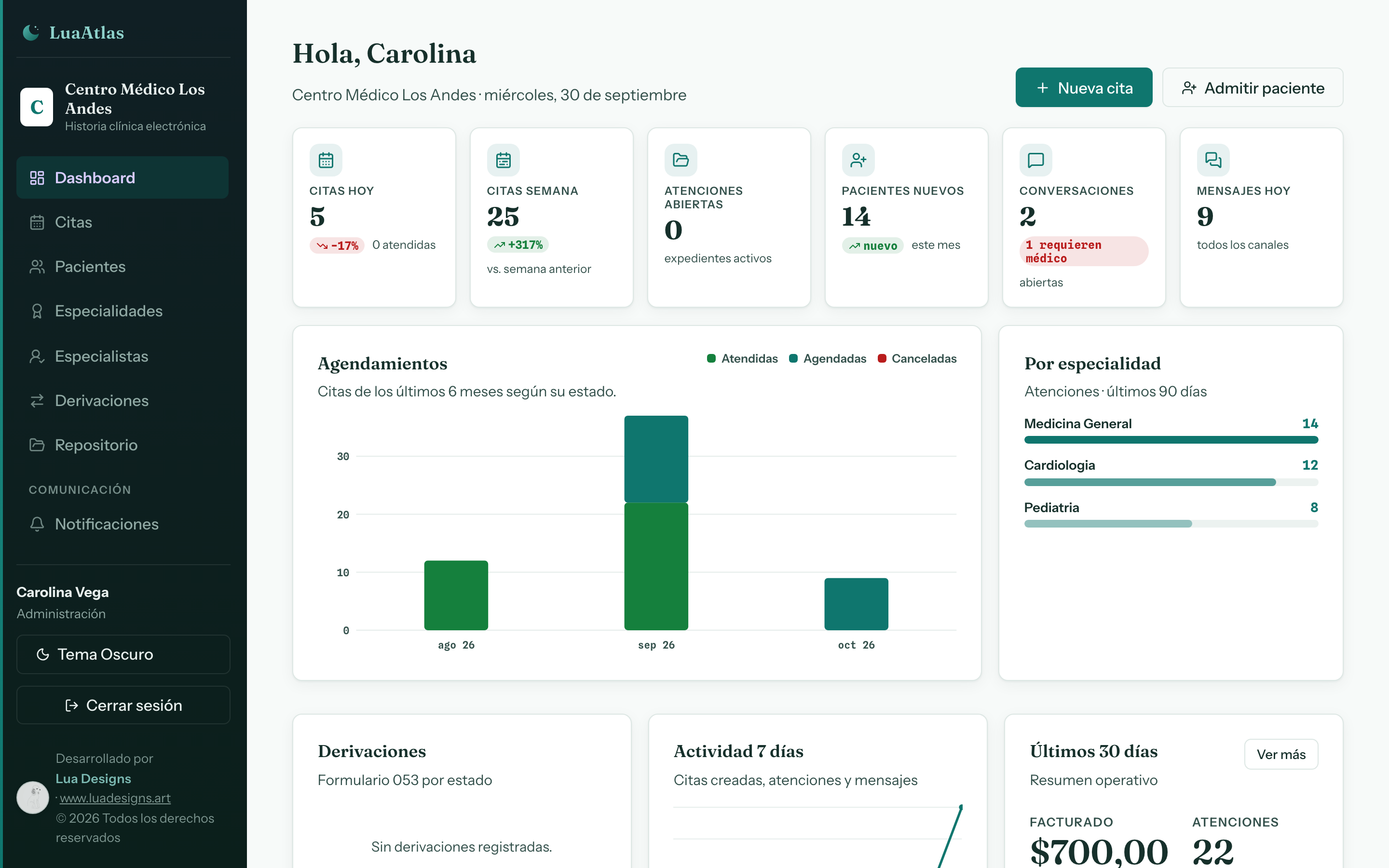Click the Atenciones Abiertas folder icon
1389x868 pixels.
681,160
